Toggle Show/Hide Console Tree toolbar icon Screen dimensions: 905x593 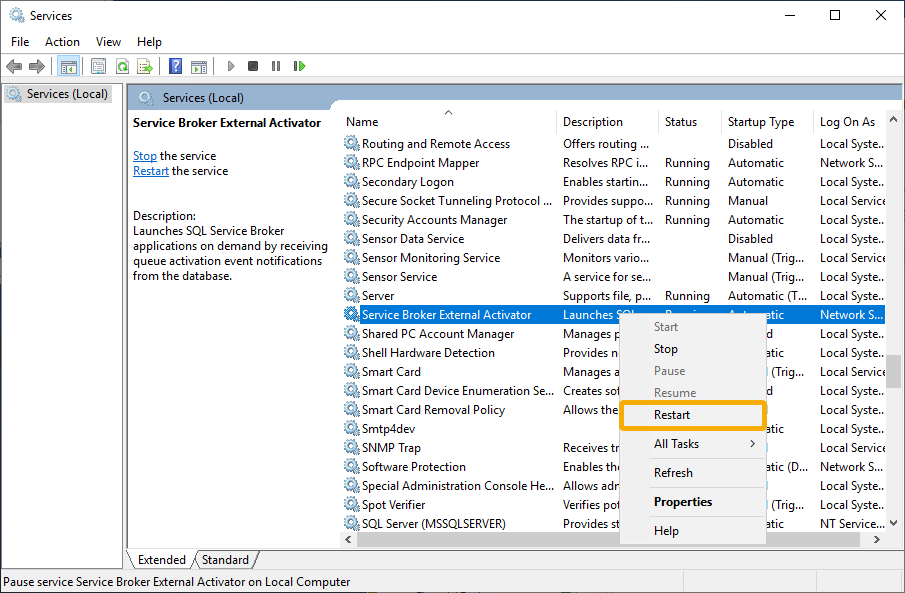(69, 66)
